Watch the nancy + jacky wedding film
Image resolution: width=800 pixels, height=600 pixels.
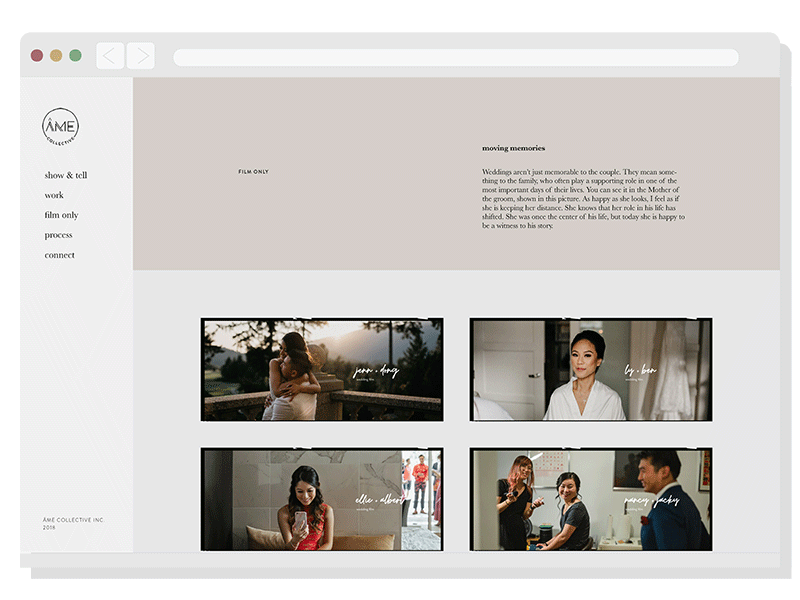[591, 499]
